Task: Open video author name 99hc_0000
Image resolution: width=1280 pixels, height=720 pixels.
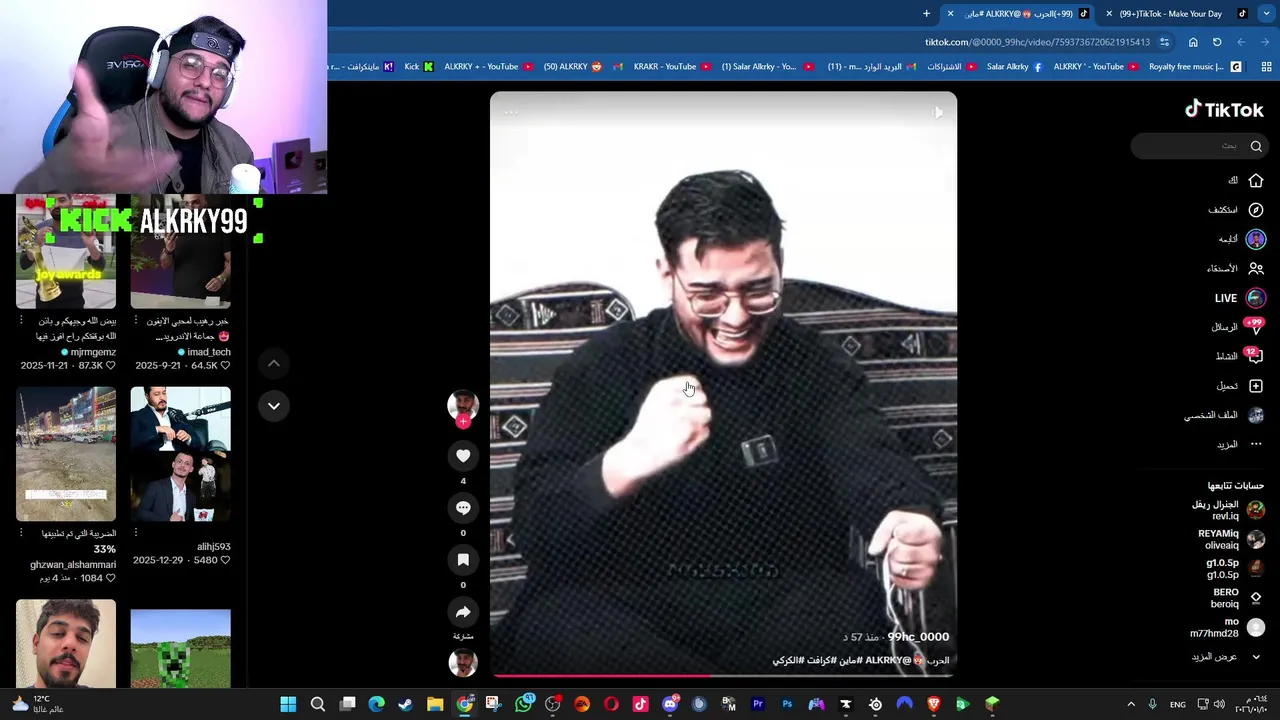Action: [x=918, y=637]
